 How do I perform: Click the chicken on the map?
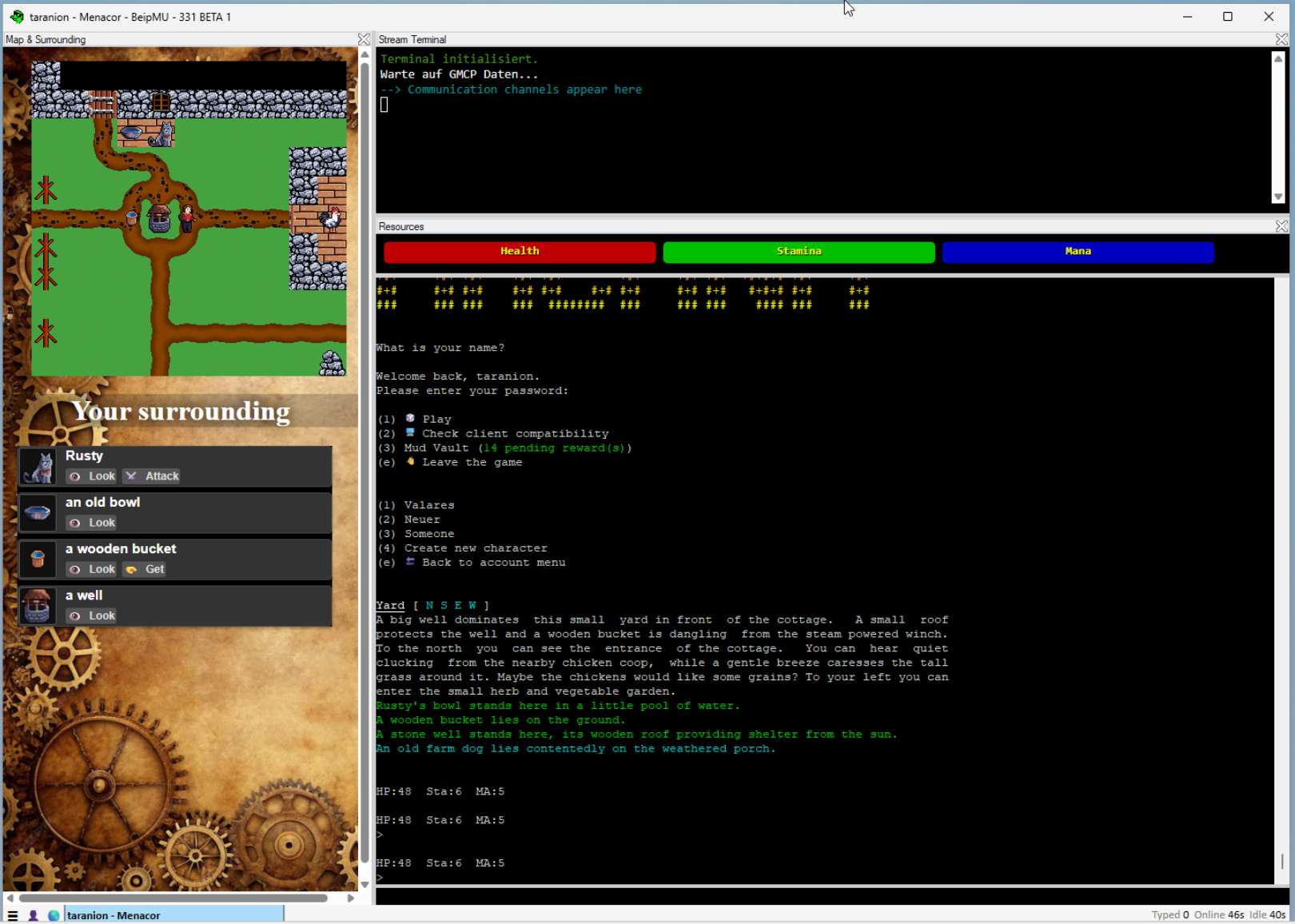tap(331, 217)
